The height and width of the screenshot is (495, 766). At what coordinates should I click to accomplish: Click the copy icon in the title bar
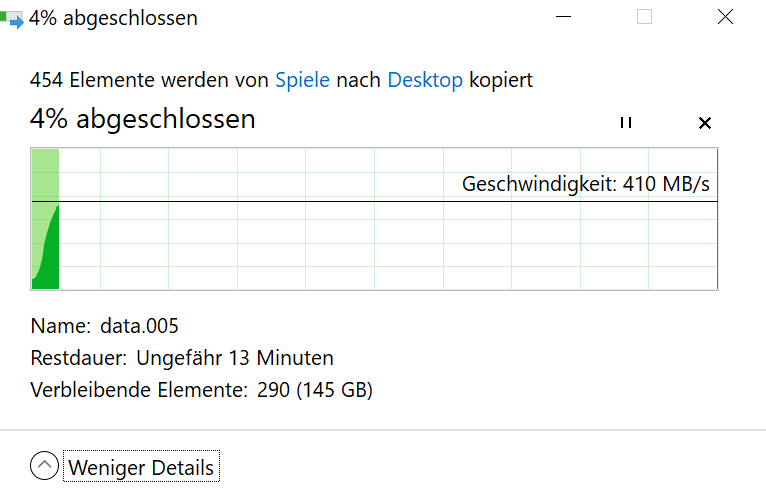pyautogui.click(x=12, y=19)
